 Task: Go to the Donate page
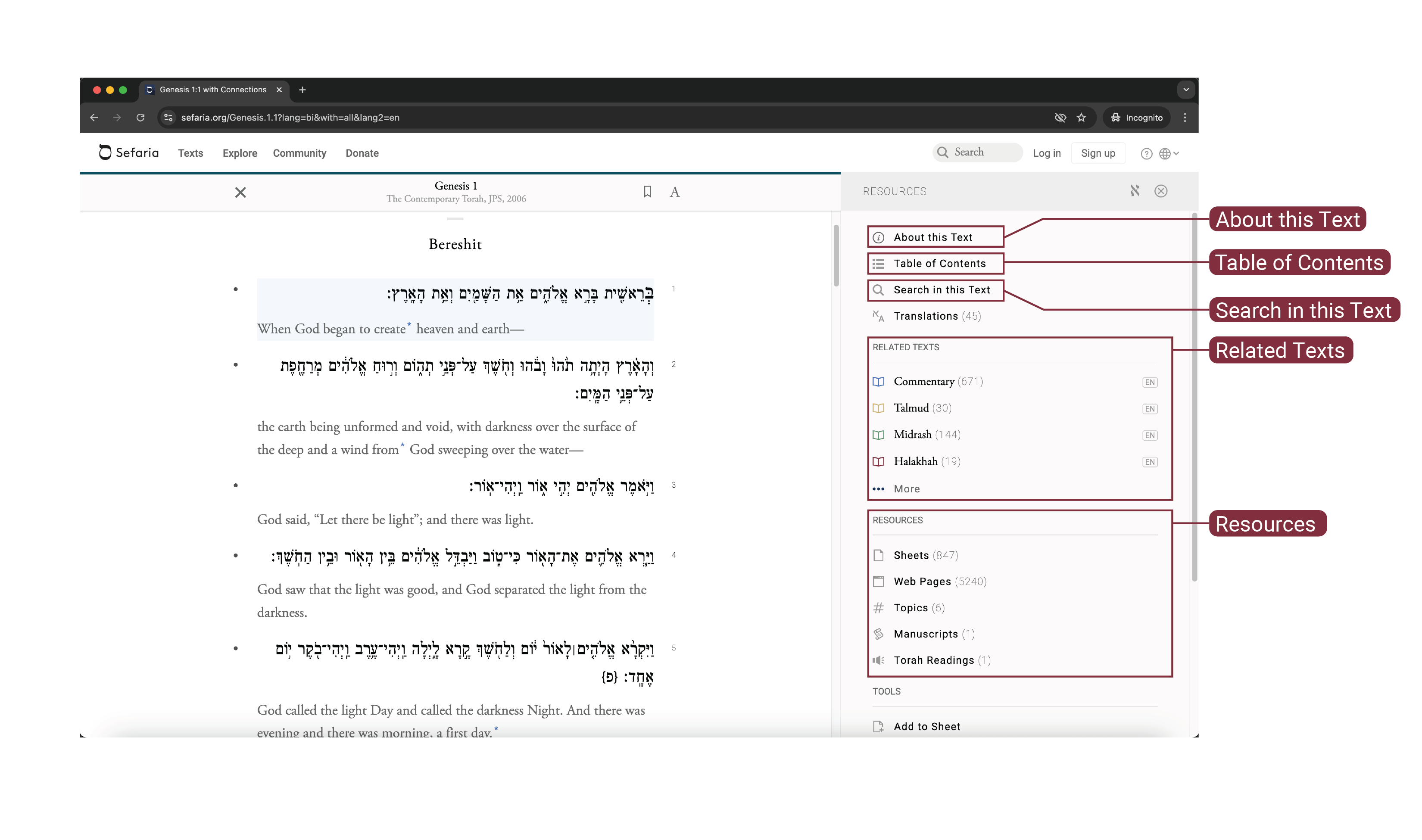[362, 153]
